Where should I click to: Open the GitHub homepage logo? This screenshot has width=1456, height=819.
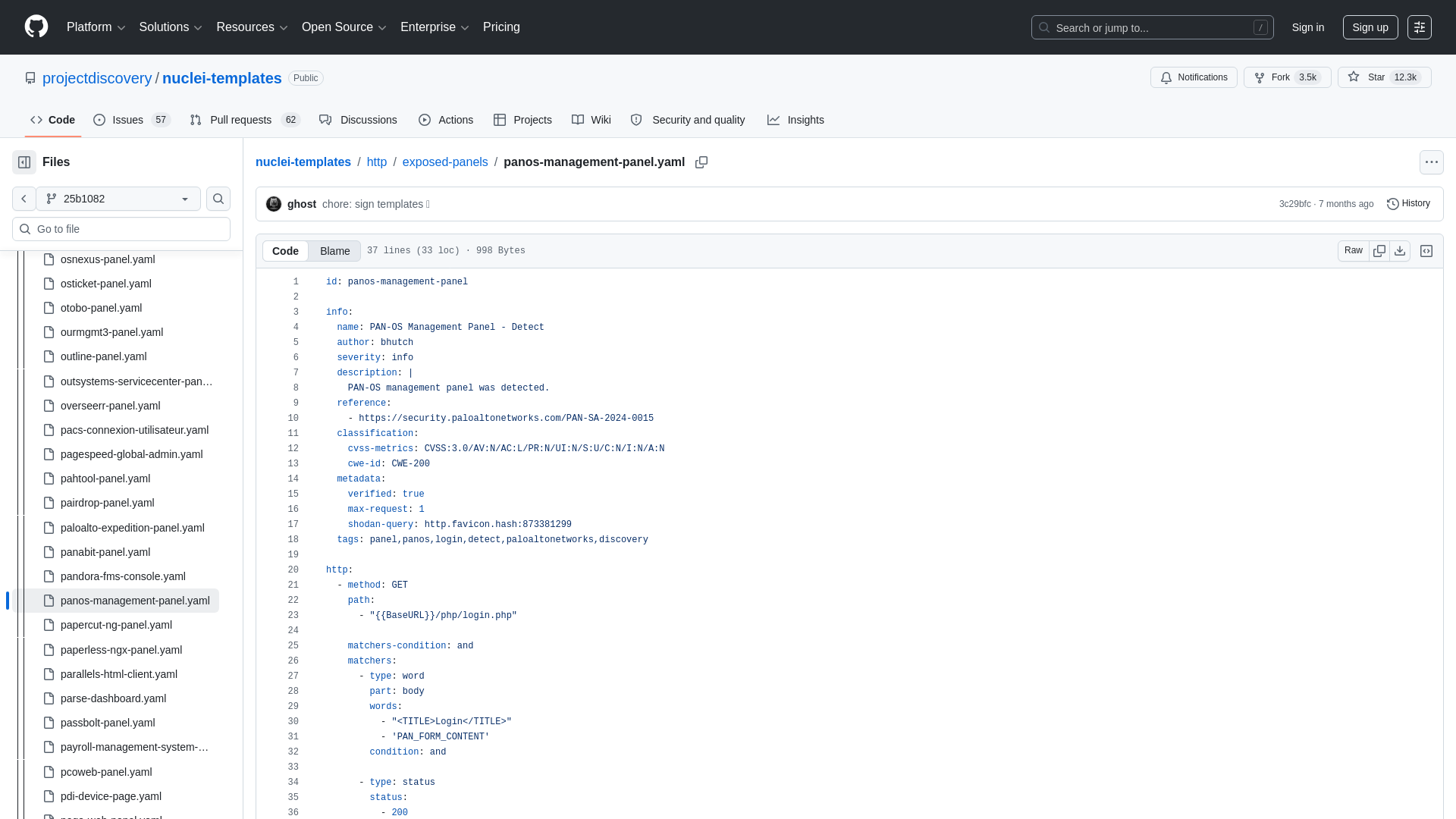coord(36,27)
